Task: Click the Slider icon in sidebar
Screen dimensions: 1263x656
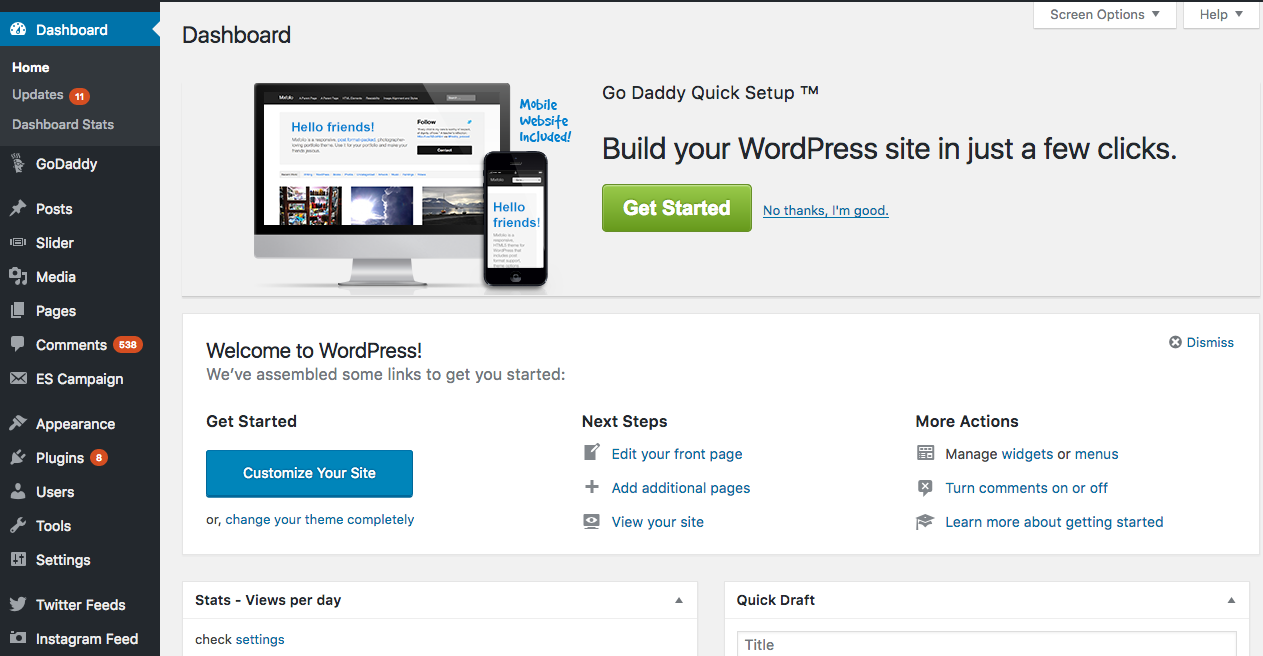Action: tap(18, 243)
